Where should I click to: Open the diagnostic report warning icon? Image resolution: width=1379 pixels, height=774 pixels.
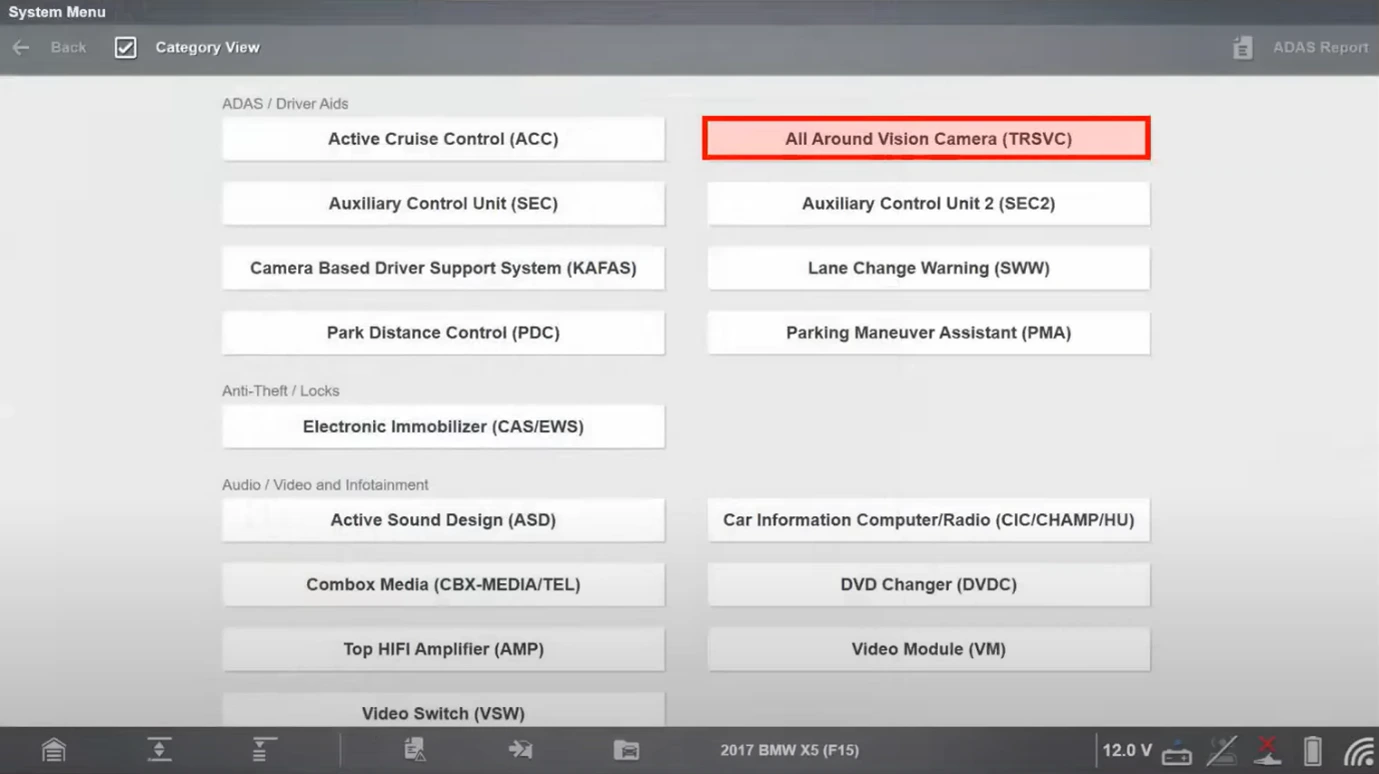point(414,750)
